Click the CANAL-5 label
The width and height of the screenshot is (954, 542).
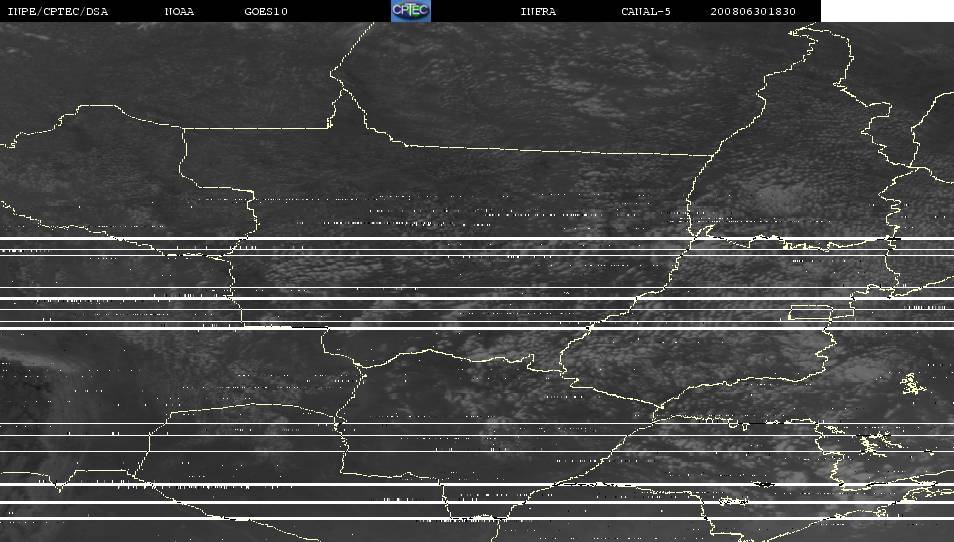click(646, 12)
